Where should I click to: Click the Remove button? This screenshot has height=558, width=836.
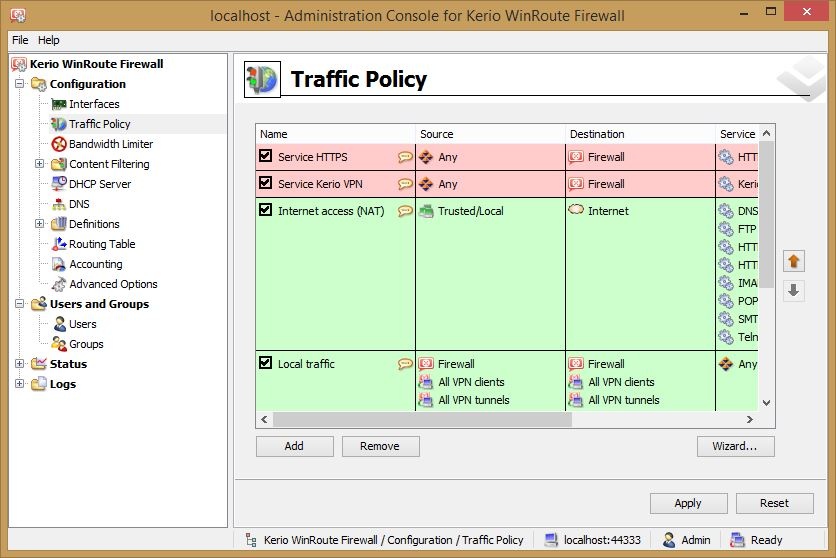coord(380,447)
